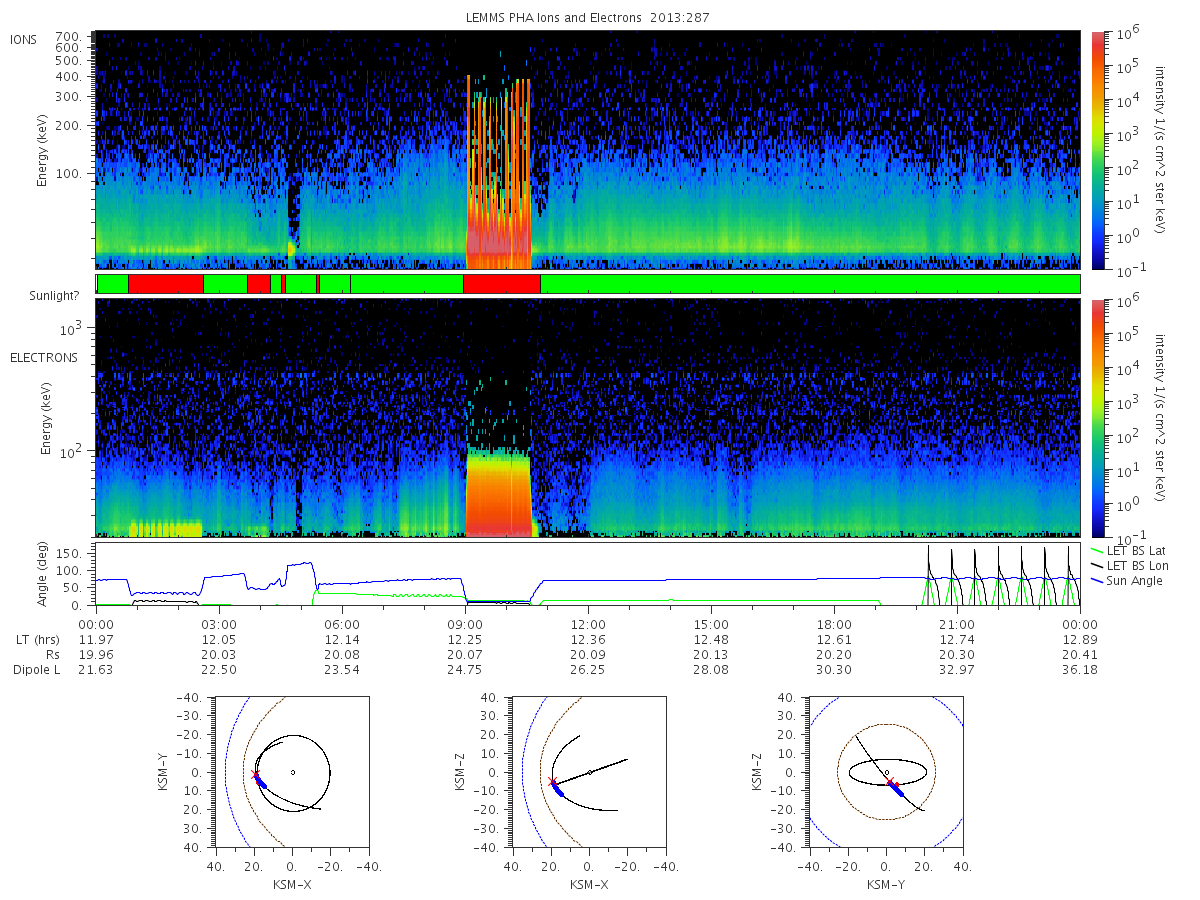Click the 12:00 time axis tick label
Image resolution: width=1200 pixels, height=900 pixels.
(588, 623)
